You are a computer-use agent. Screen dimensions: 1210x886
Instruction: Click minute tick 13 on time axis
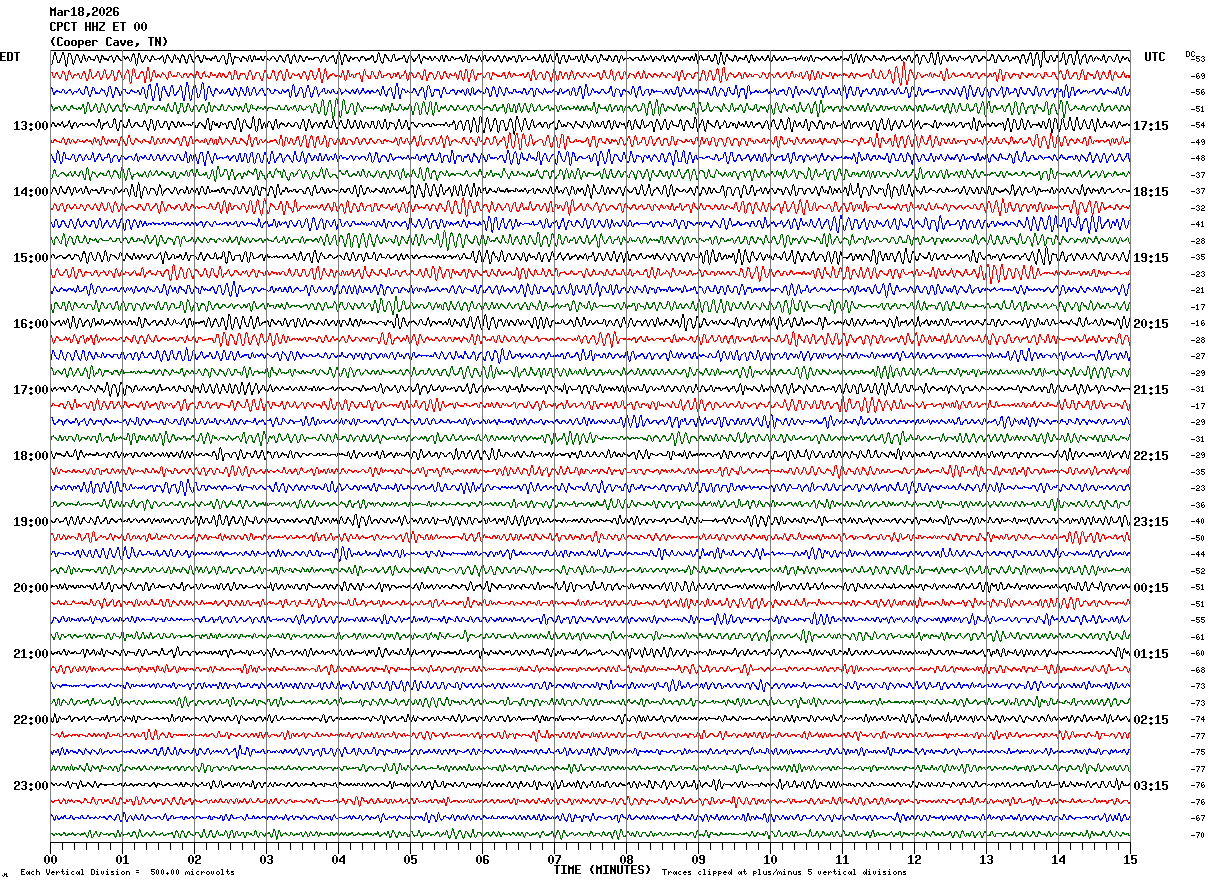tap(986, 859)
